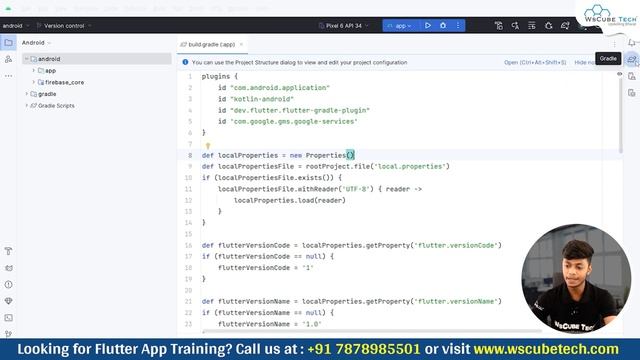Click flutterVersionCode = '1' on line 18
This screenshot has height=360, width=640.
click(x=266, y=268)
